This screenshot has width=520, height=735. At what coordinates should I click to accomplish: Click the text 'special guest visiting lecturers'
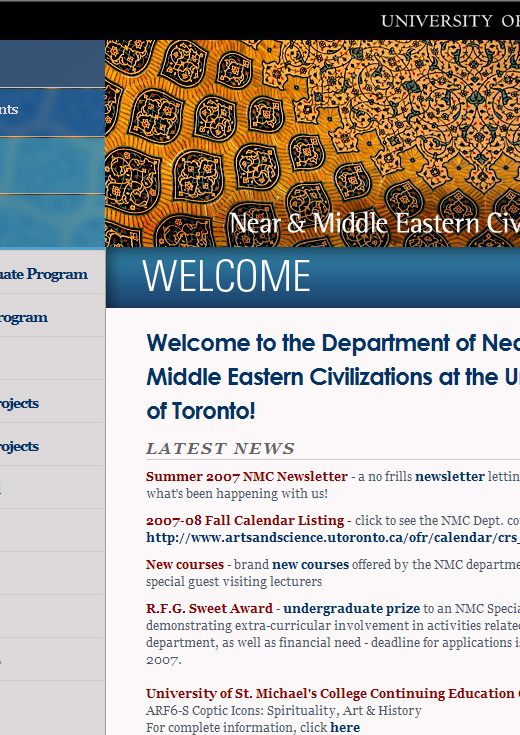[x=234, y=582]
